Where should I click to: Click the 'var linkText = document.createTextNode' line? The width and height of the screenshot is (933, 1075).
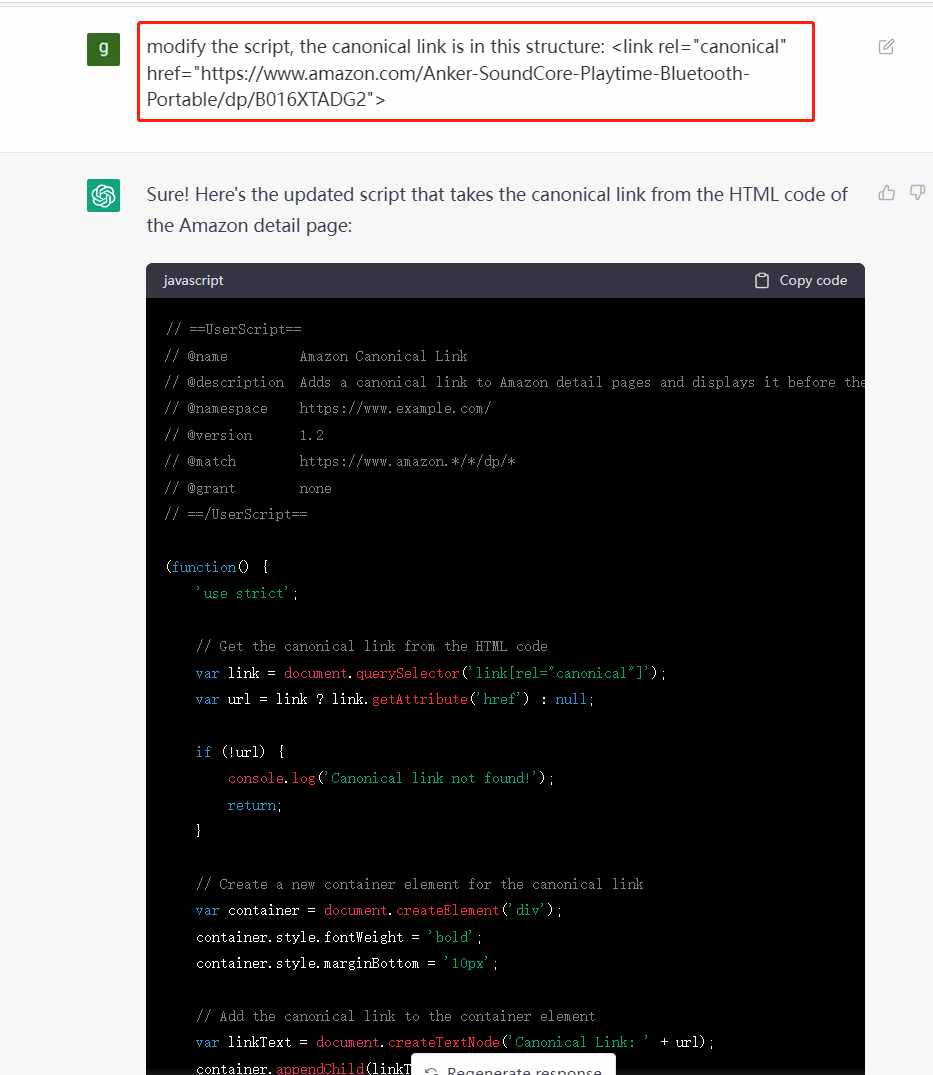tap(455, 1042)
